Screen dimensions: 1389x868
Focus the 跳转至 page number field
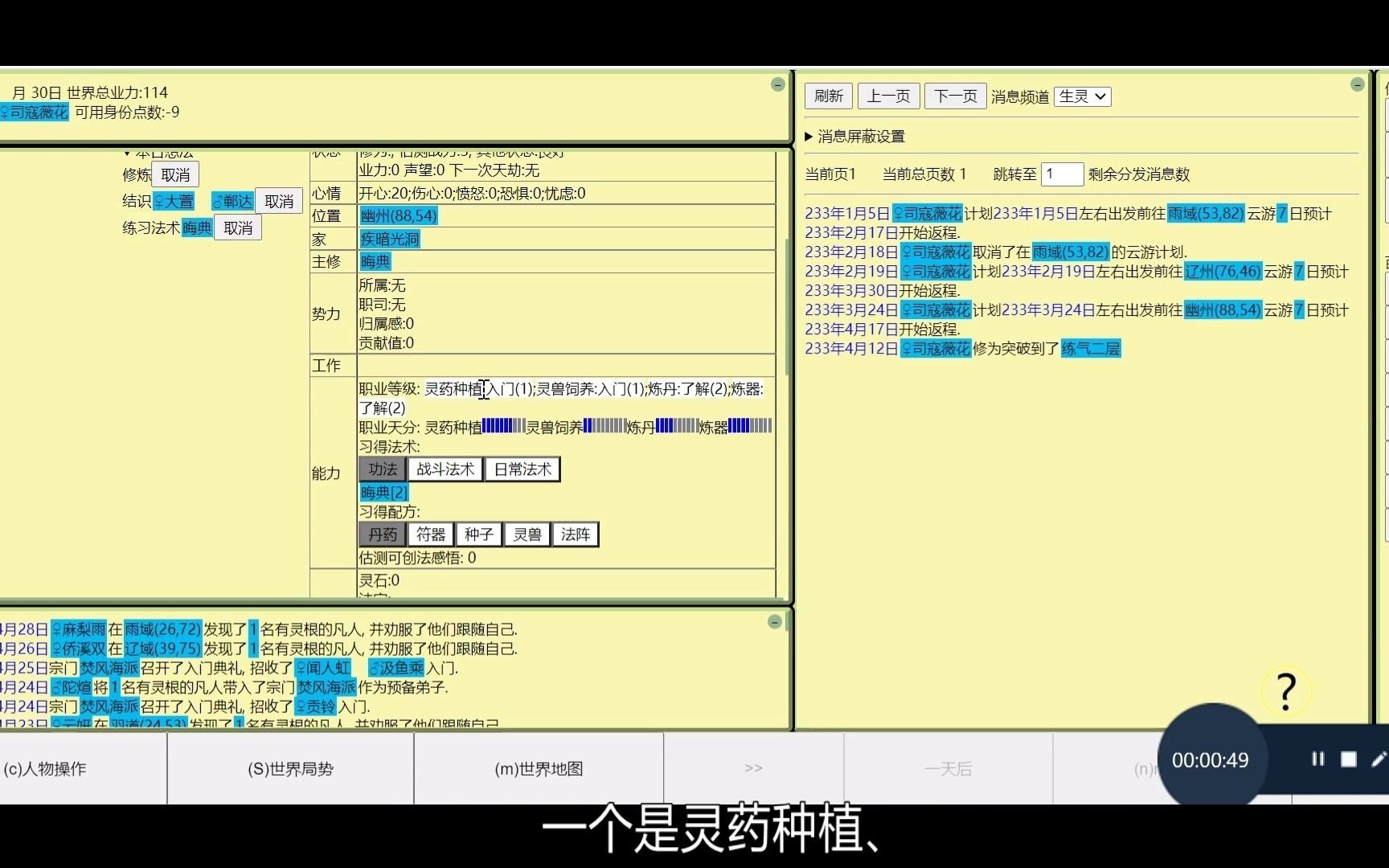pyautogui.click(x=1062, y=174)
